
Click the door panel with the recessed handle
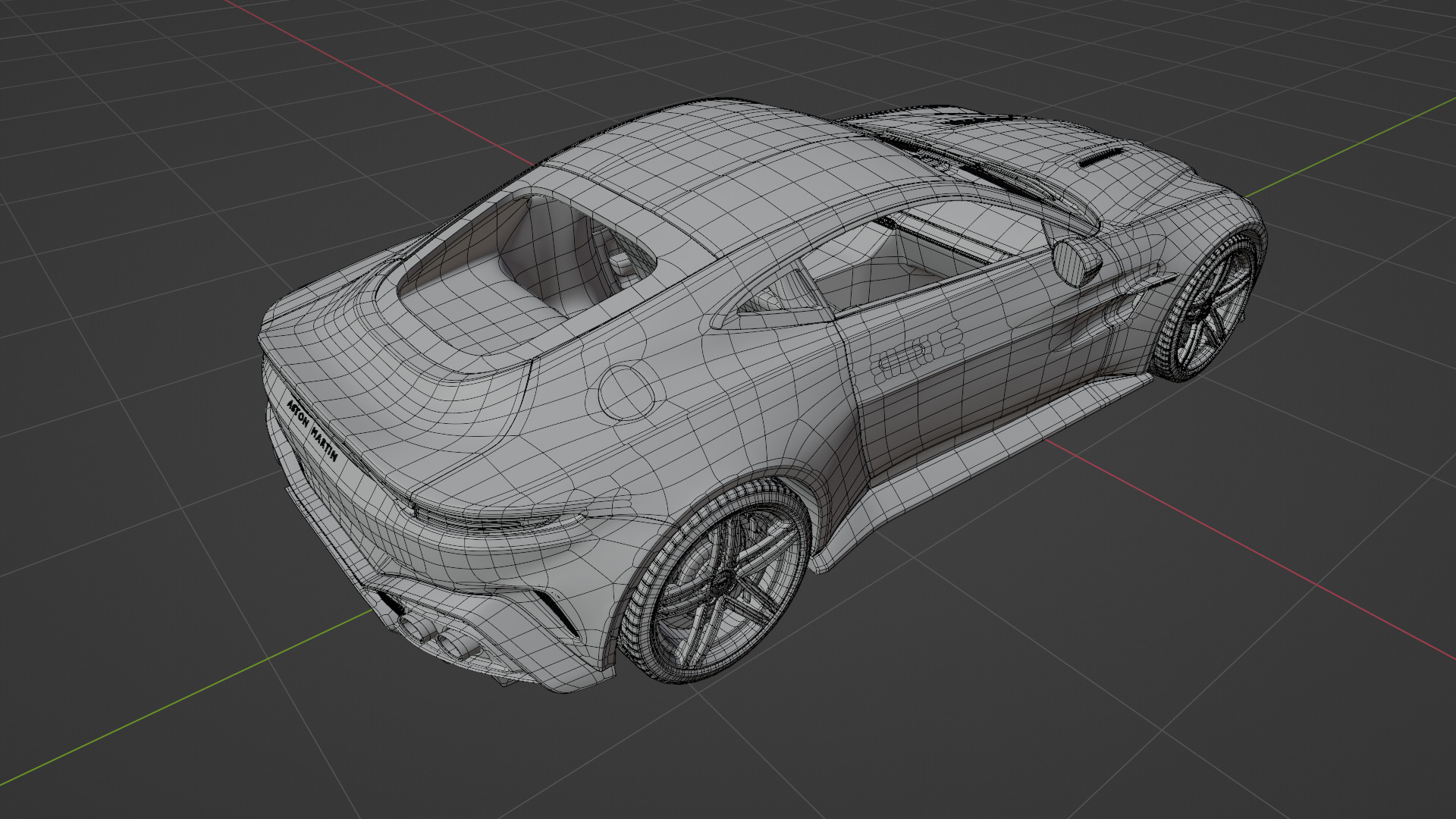click(x=978, y=356)
